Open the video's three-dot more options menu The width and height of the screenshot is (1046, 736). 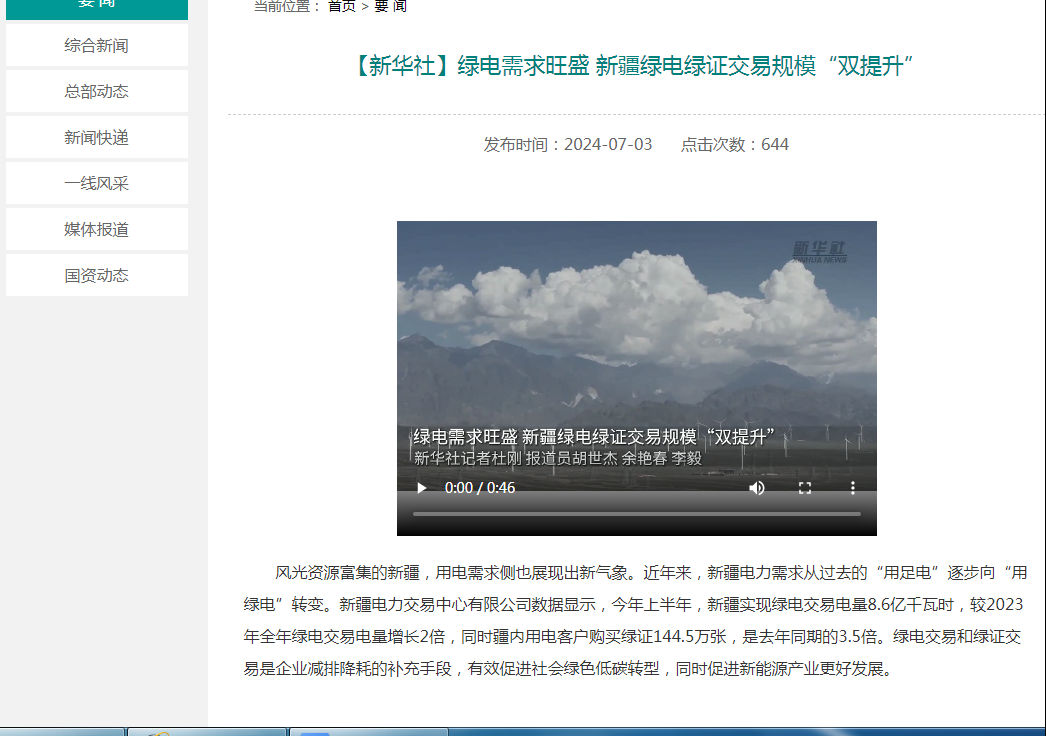click(x=853, y=488)
